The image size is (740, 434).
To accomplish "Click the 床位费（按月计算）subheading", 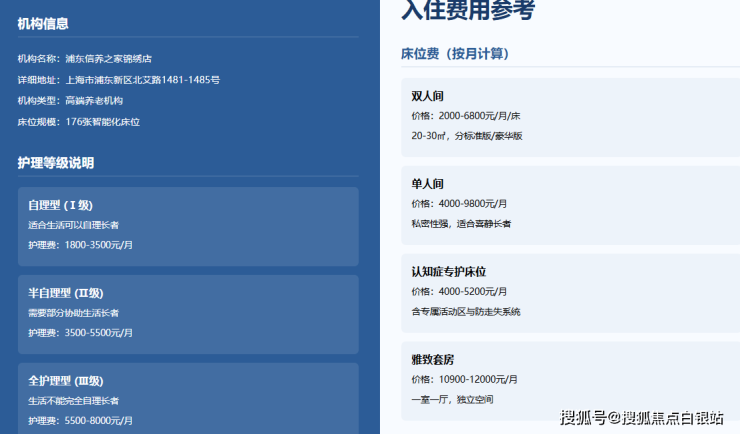I will pos(455,54).
